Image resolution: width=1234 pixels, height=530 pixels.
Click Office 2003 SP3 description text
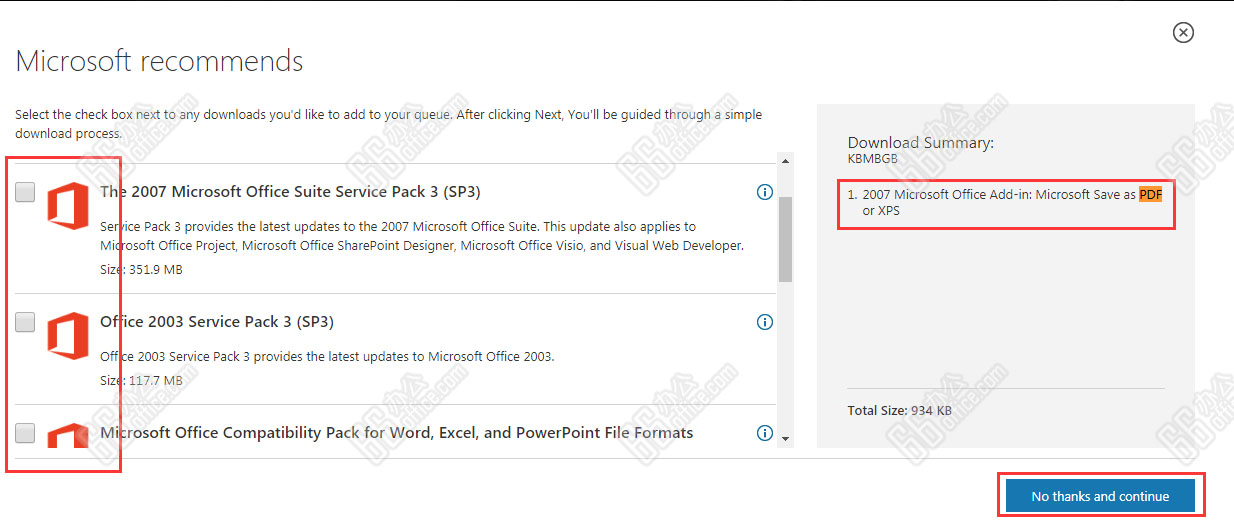(x=327, y=357)
